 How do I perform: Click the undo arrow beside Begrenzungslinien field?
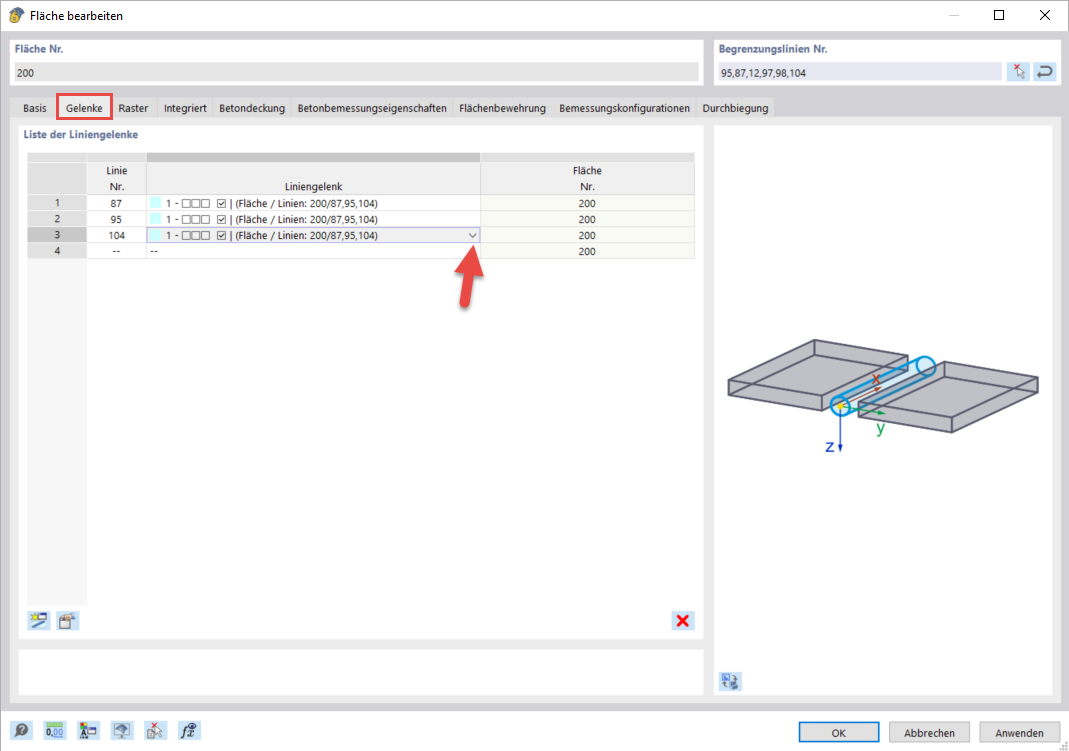pyautogui.click(x=1044, y=71)
